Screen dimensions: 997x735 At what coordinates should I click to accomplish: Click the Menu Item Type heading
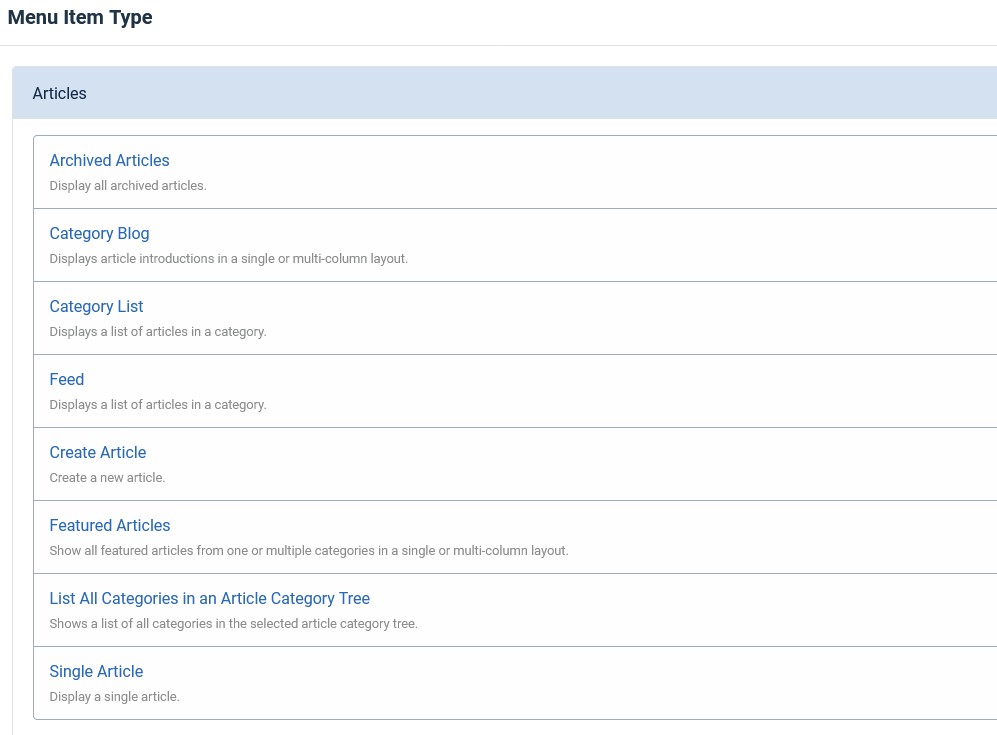coord(80,17)
